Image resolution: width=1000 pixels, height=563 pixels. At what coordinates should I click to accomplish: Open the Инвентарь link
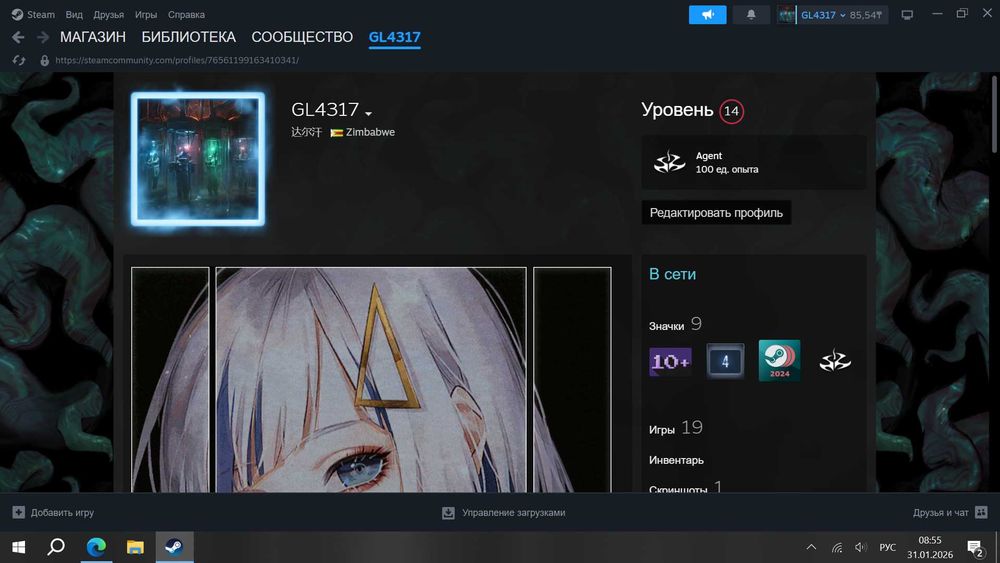[676, 460]
